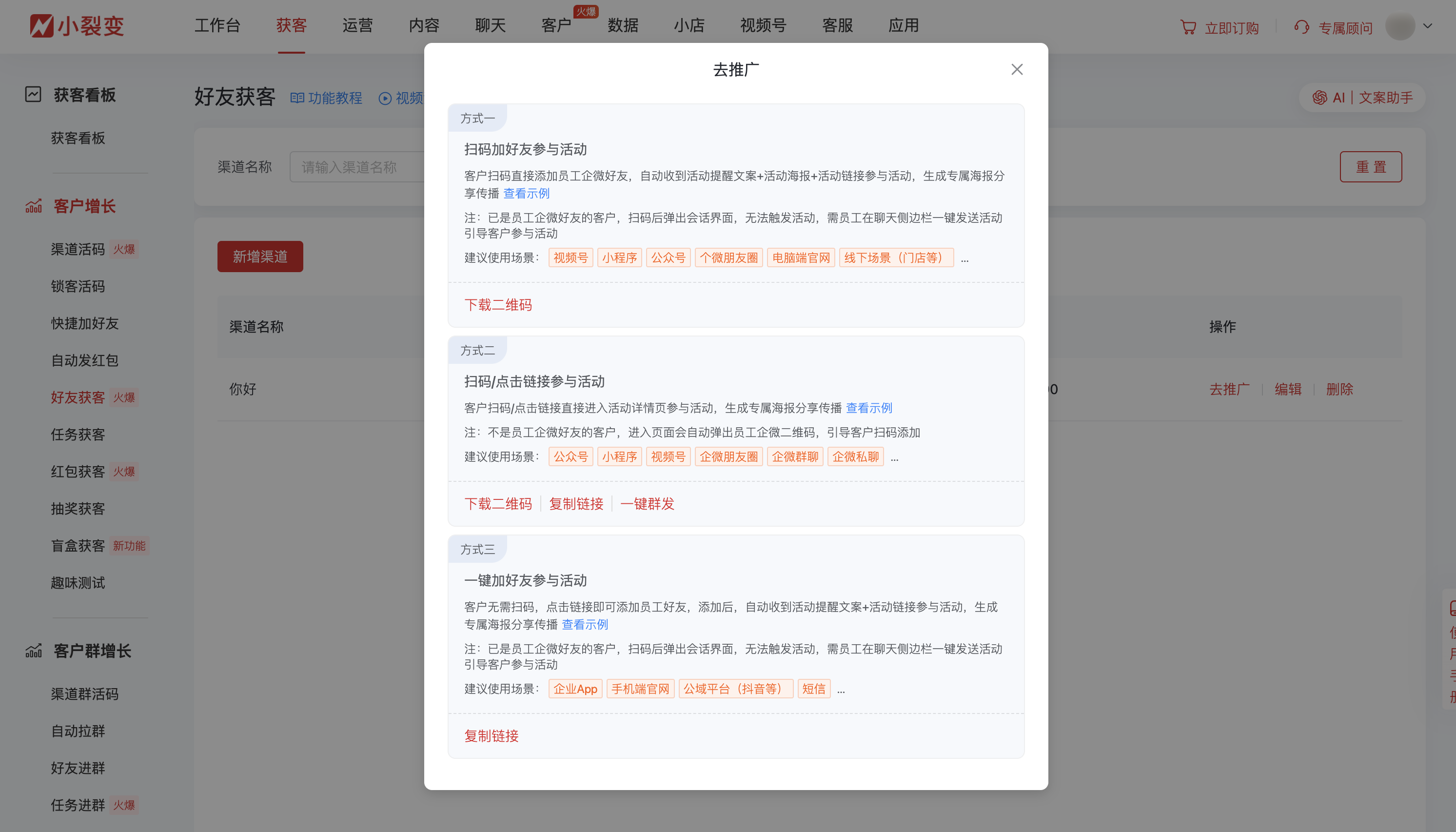Click the 小裂变 logo icon

click(41, 25)
